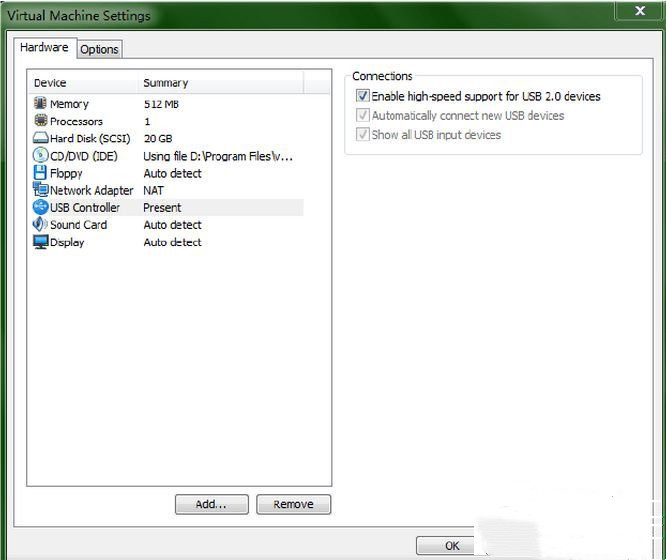
Task: Select the Hardware tab
Action: [45, 47]
